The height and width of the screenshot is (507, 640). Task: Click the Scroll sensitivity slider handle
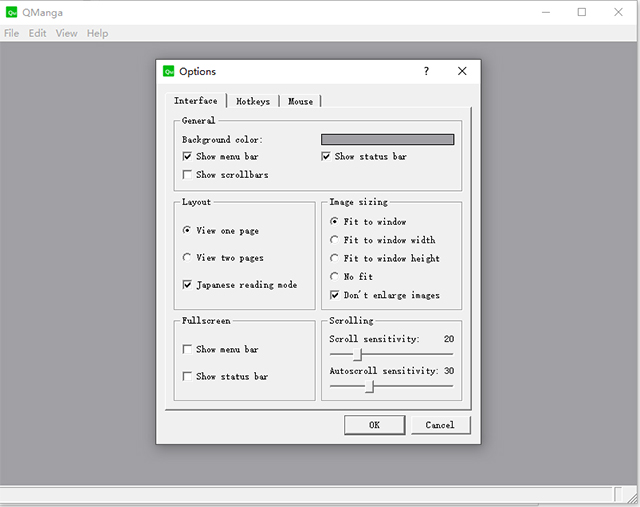358,354
